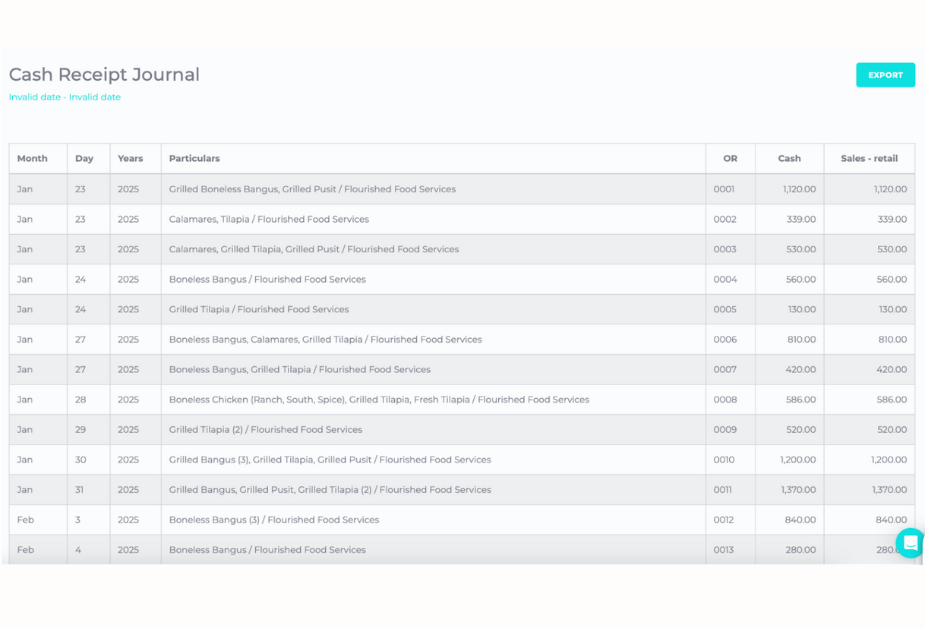Click the Years column header
Image resolution: width=925 pixels, height=628 pixels.
(130, 158)
